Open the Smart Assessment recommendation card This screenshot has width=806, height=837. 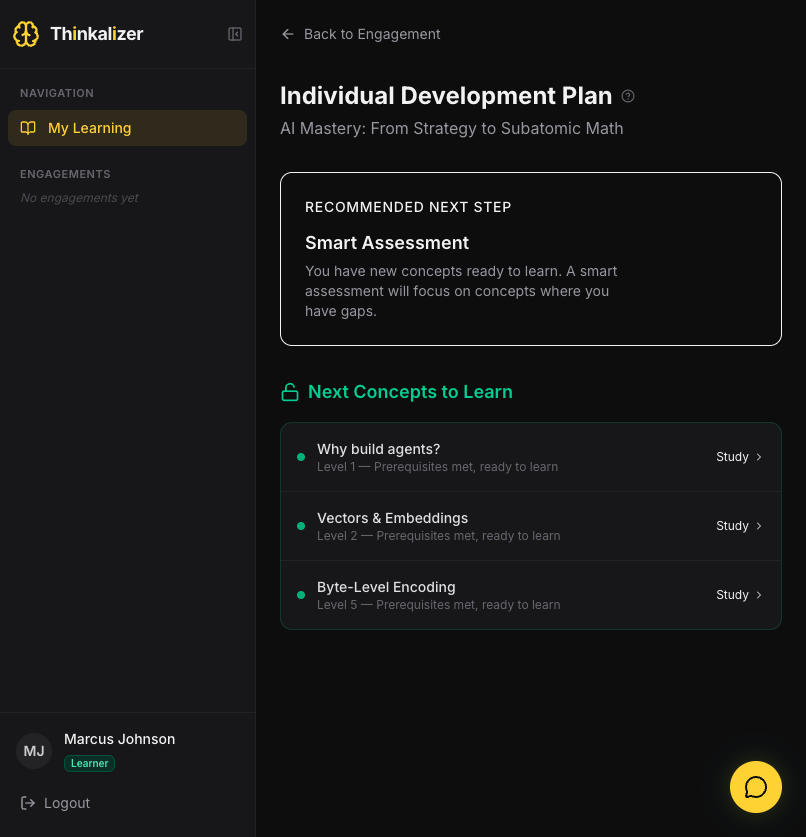point(530,259)
